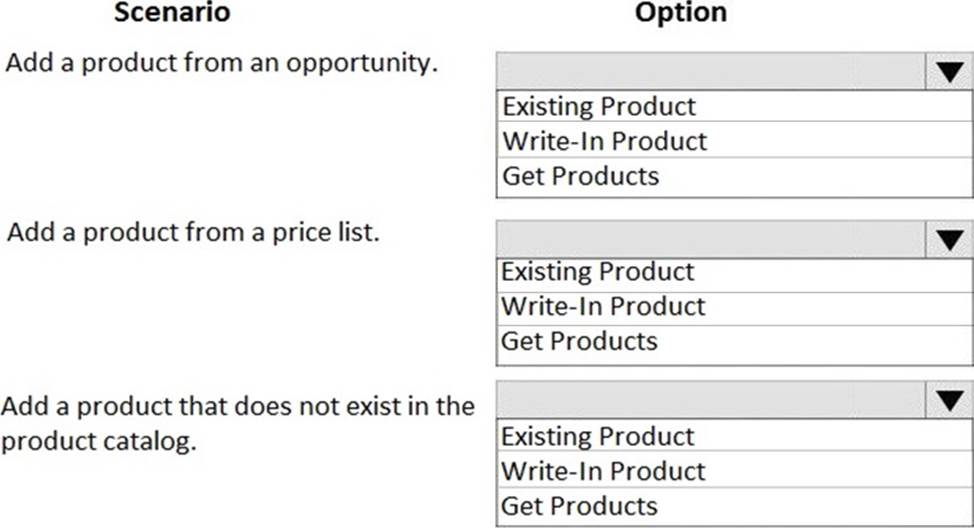
Task: Click the 'Add a product from a price list' text
Action: 193,233
